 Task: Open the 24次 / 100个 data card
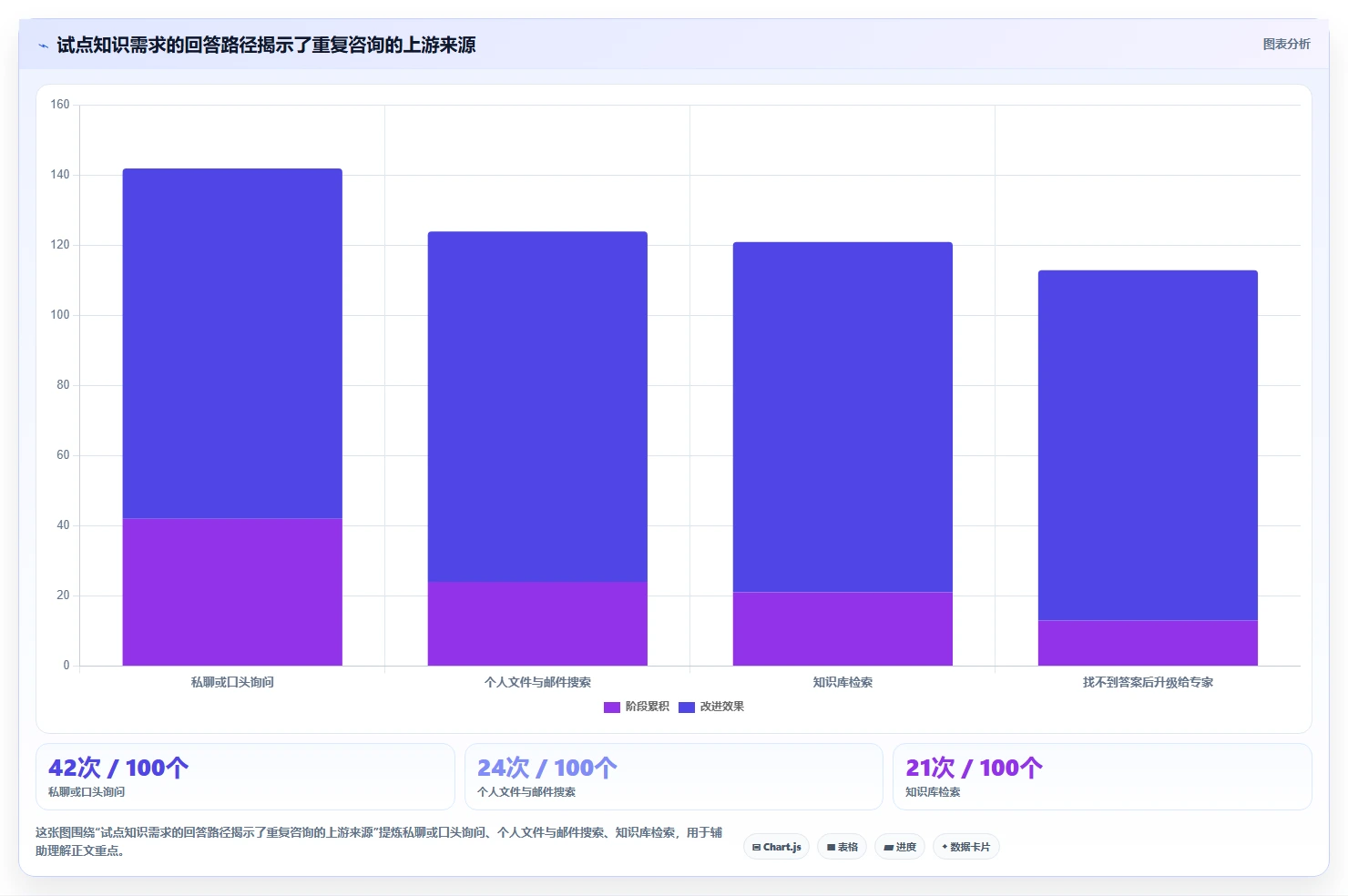[x=674, y=777]
